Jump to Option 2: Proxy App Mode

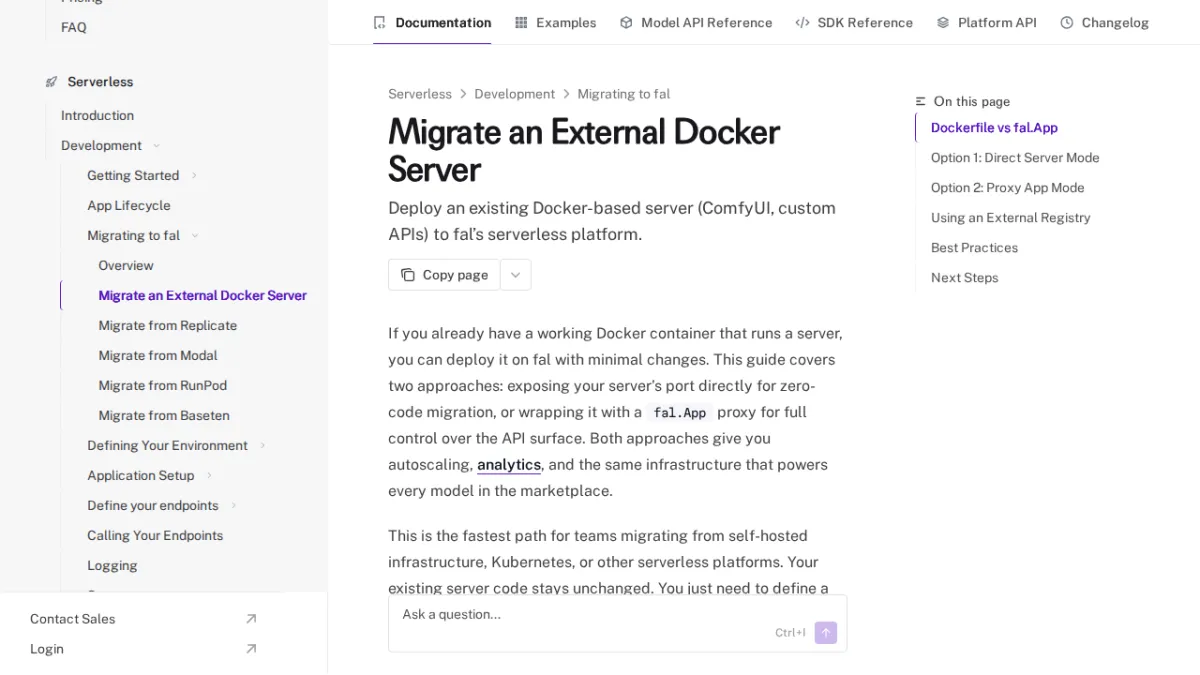(x=1007, y=188)
